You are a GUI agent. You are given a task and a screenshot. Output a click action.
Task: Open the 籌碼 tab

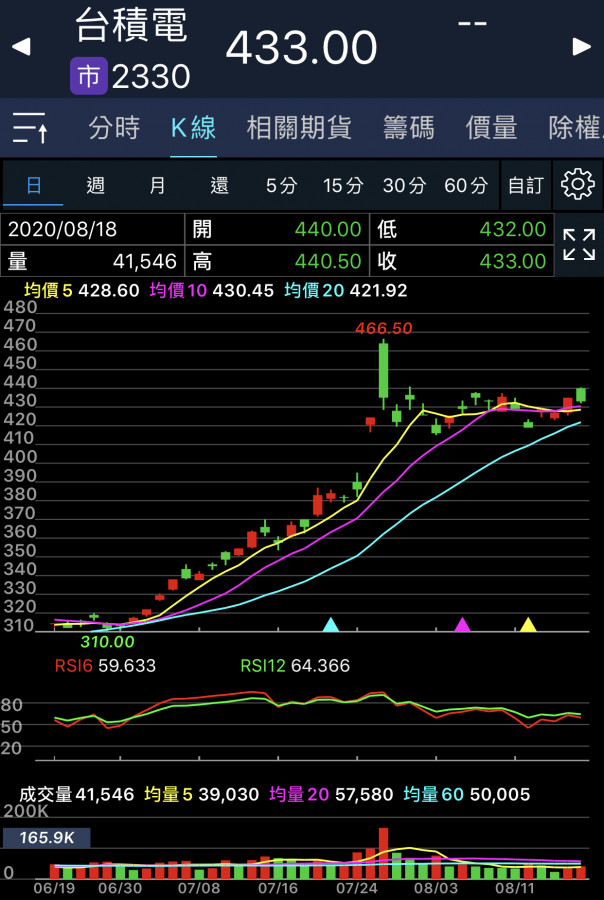(408, 128)
